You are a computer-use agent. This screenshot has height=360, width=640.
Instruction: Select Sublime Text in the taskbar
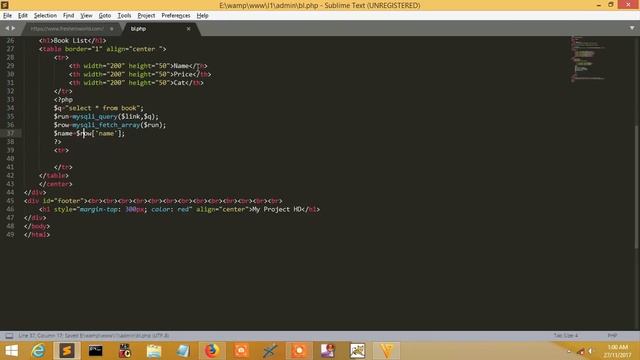coord(67,351)
